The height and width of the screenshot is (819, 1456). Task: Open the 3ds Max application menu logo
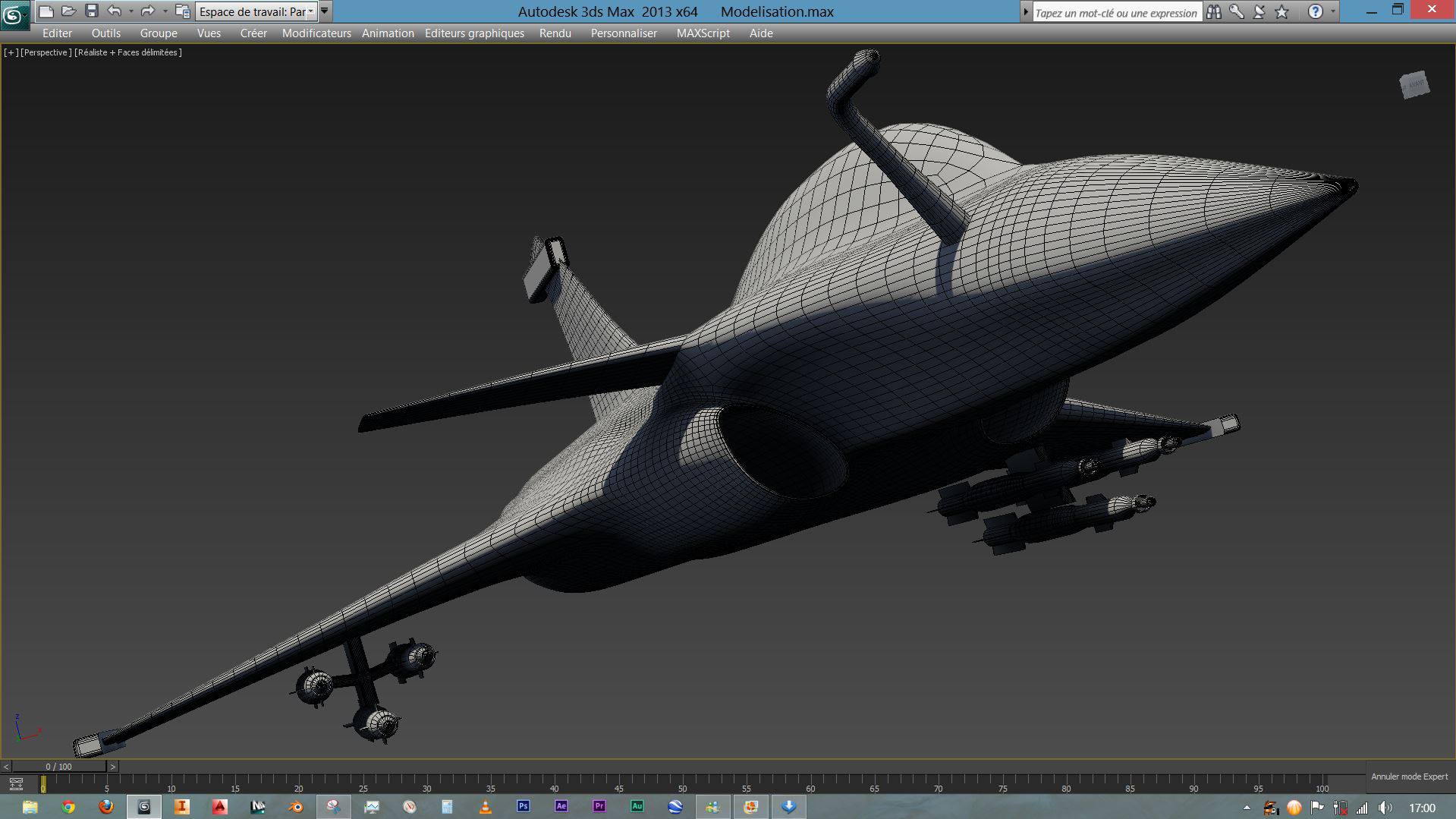15,14
